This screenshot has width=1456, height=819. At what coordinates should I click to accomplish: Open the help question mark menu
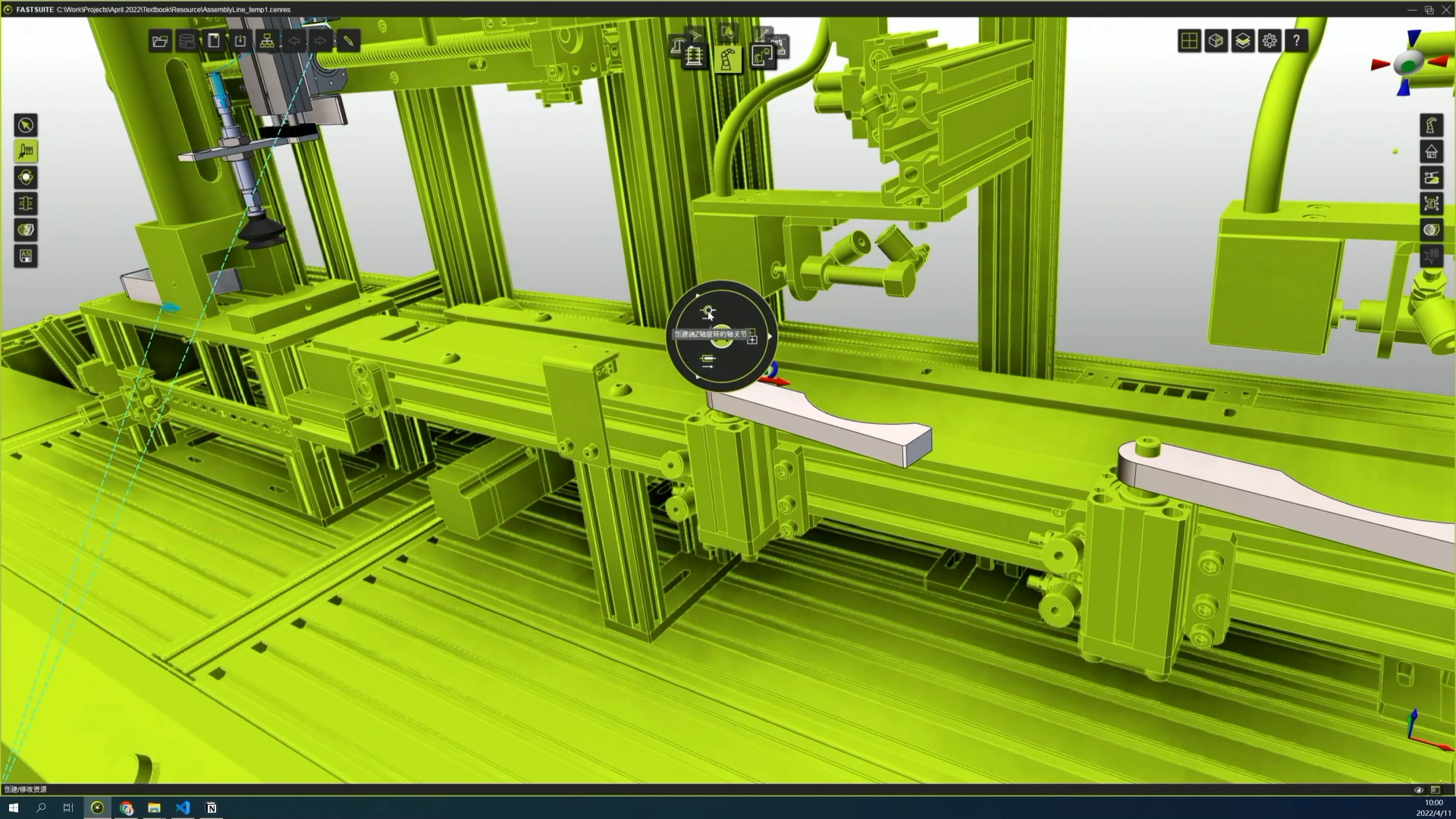tap(1297, 41)
